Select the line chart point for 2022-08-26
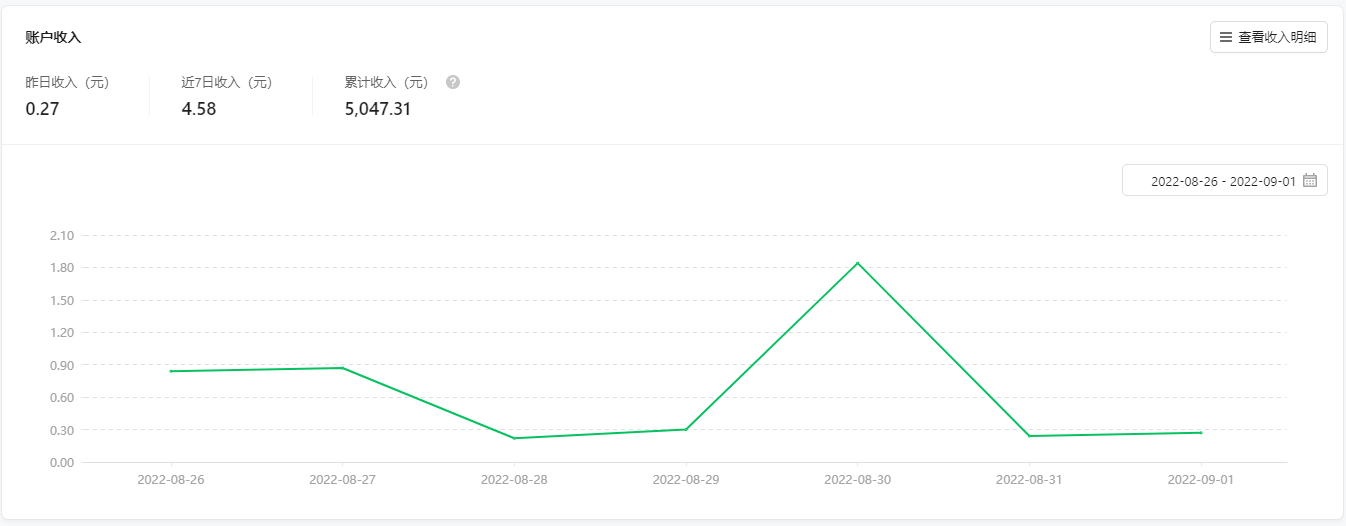The height and width of the screenshot is (526, 1346). (171, 371)
